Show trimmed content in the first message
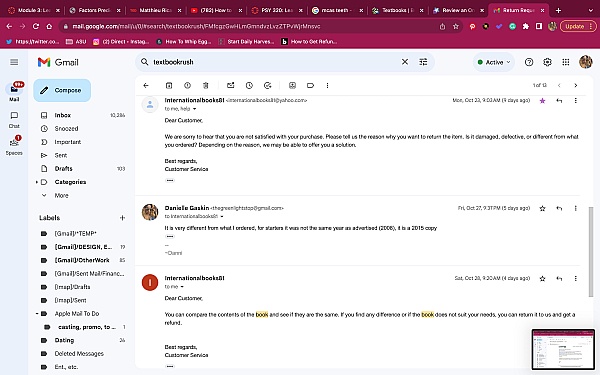 click(170, 180)
